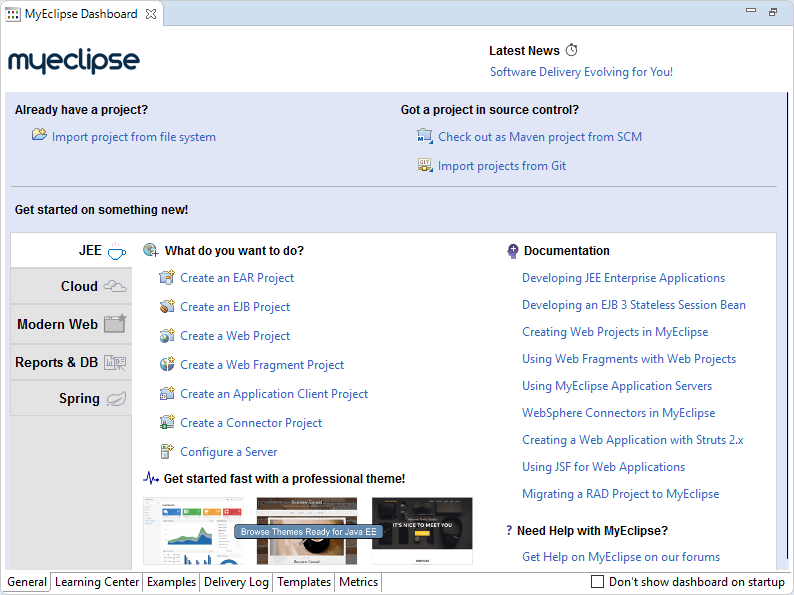Screen dimensions: 794x595
Task: Switch to the Cloud category tab
Action: (71, 286)
